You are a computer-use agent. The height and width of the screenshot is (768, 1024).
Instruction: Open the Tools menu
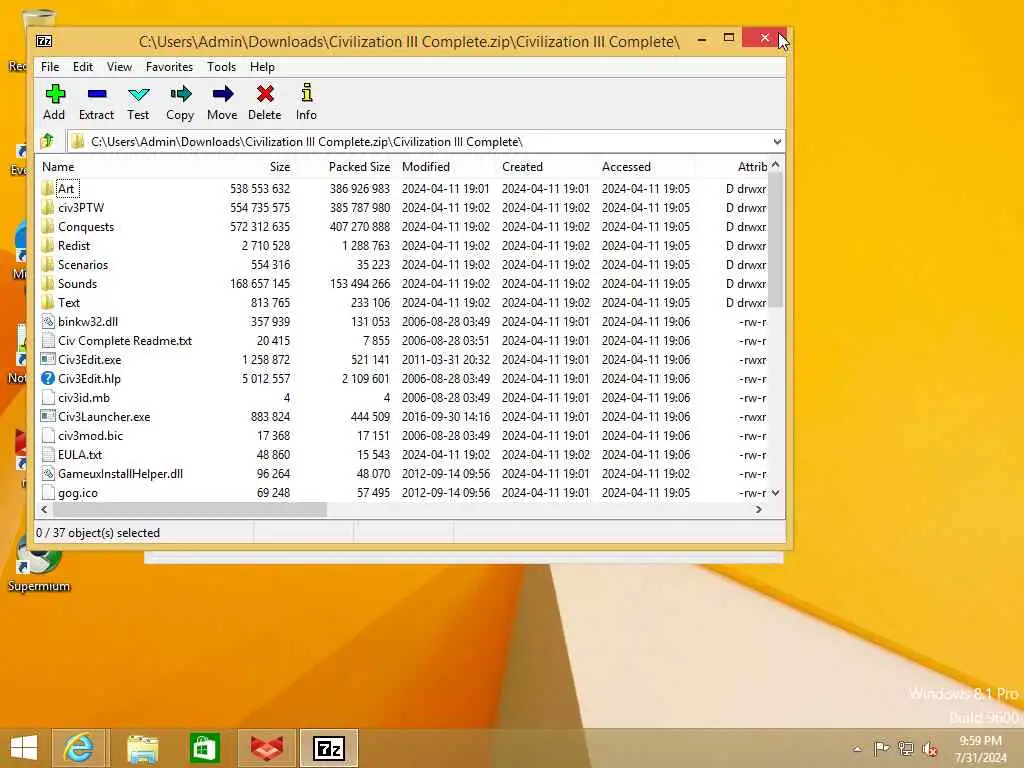tap(221, 67)
